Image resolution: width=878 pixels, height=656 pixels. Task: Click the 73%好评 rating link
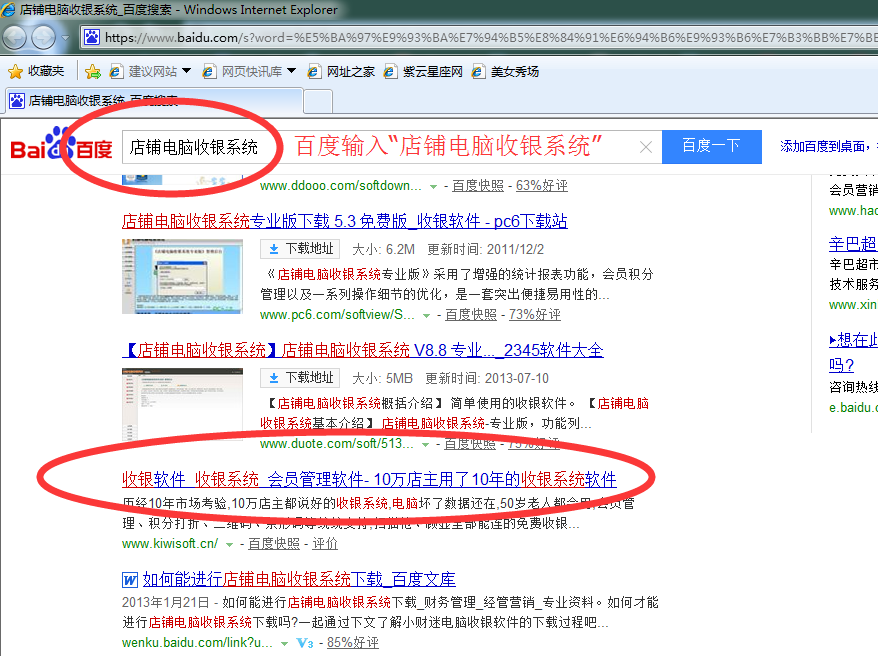click(534, 315)
